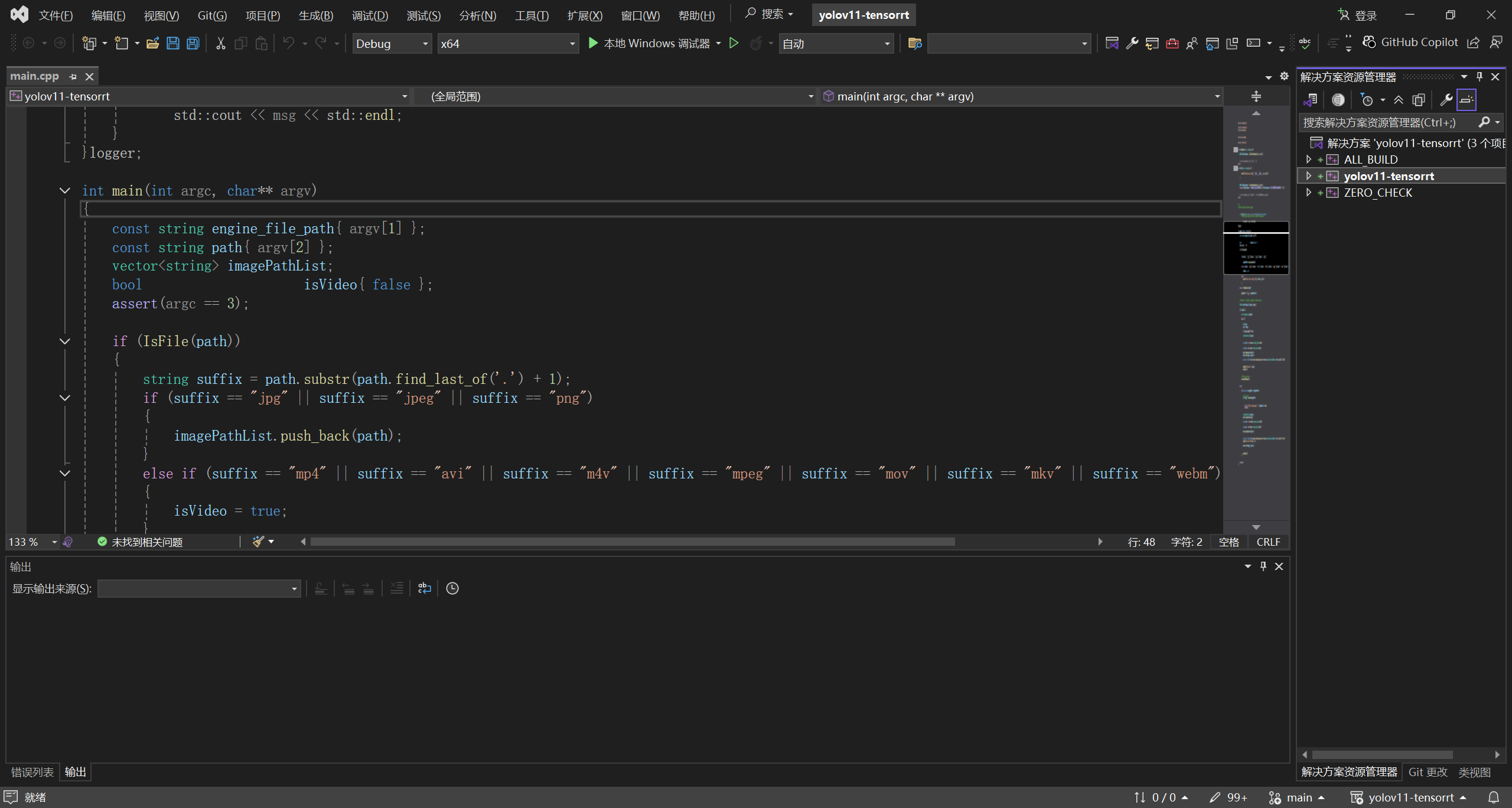1512x808 pixels.
Task: Click the notifications bell in status bar
Action: 1494,797
